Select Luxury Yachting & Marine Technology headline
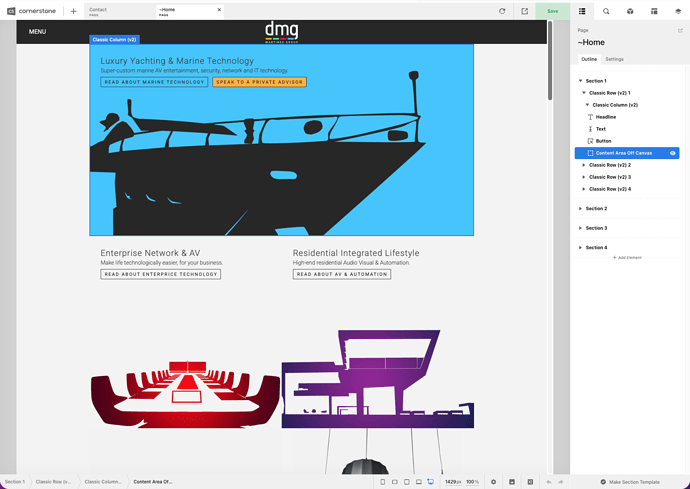The width and height of the screenshot is (690, 489). pyautogui.click(x=177, y=61)
